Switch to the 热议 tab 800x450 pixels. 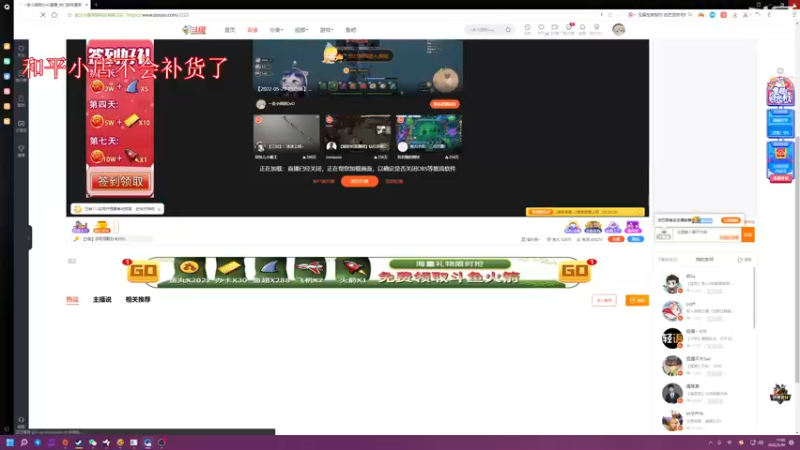(x=72, y=299)
